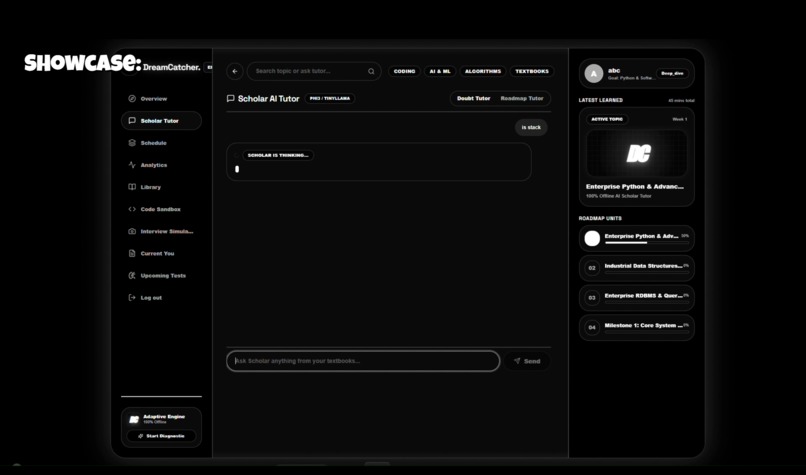Image resolution: width=806 pixels, height=475 pixels.
Task: Click the Overview compass icon
Action: (132, 99)
